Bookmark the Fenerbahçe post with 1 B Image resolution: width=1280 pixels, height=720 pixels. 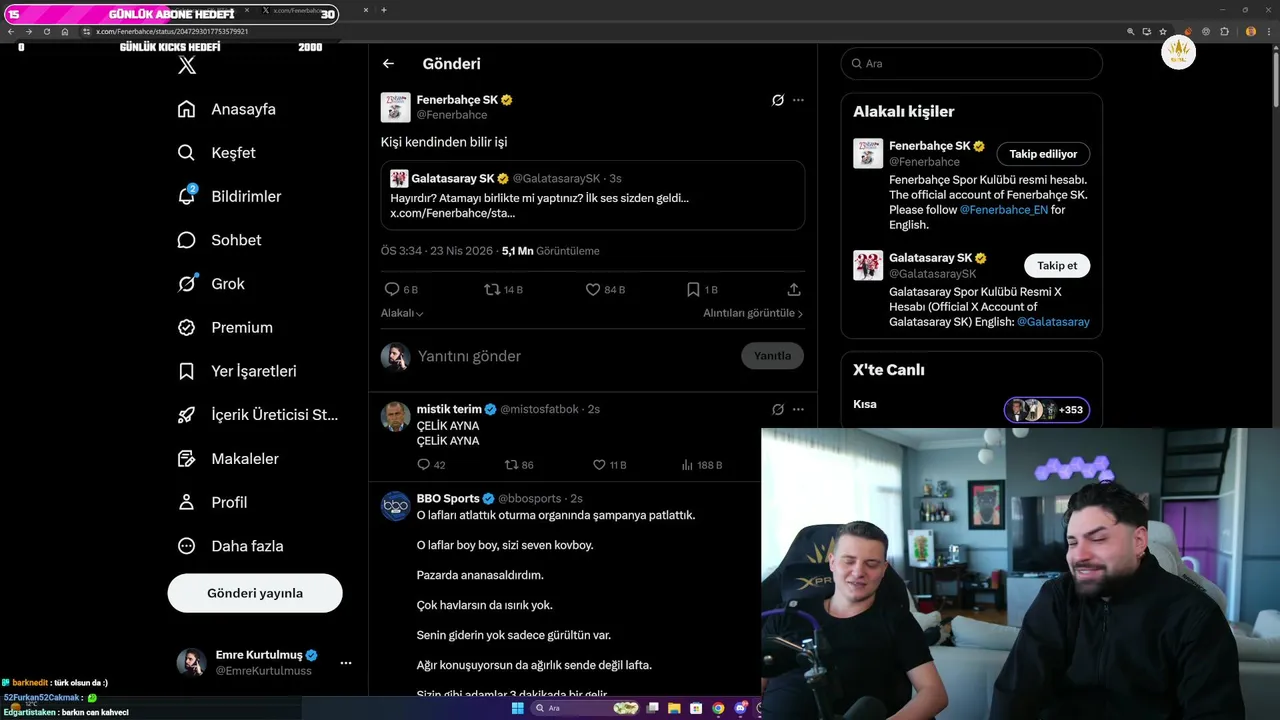[693, 289]
